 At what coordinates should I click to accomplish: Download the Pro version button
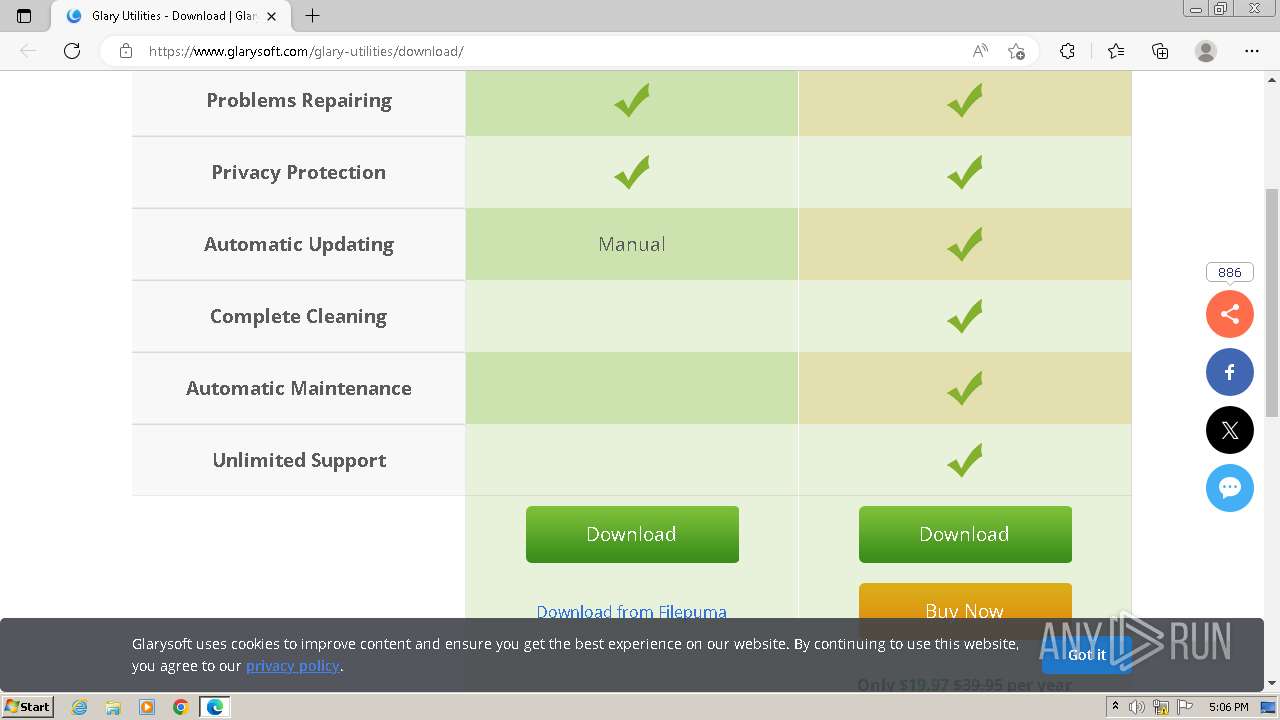965,534
